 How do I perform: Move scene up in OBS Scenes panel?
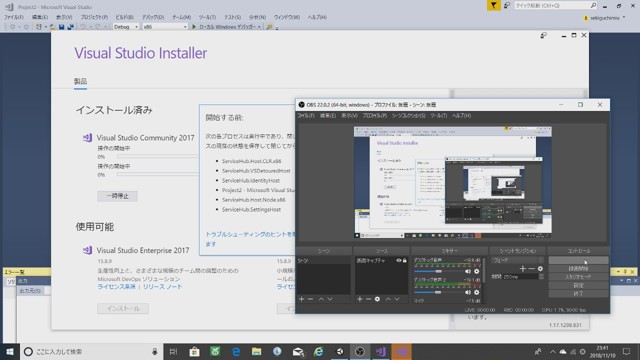click(x=321, y=299)
